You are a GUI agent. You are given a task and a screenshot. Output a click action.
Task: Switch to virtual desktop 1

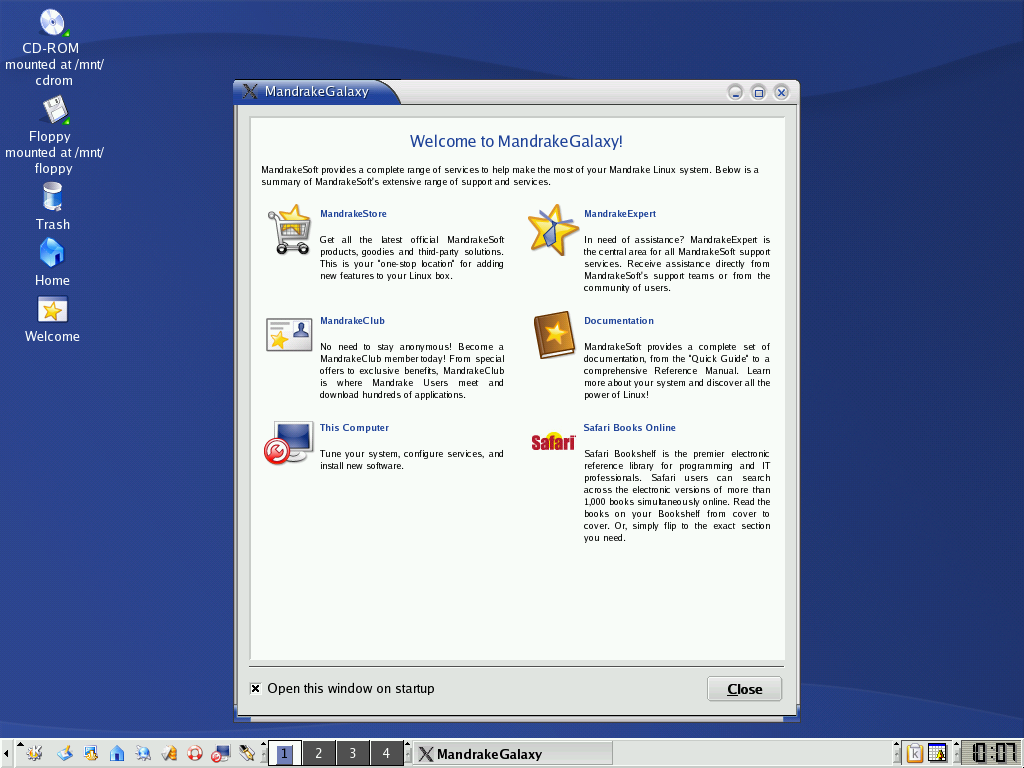coord(285,753)
